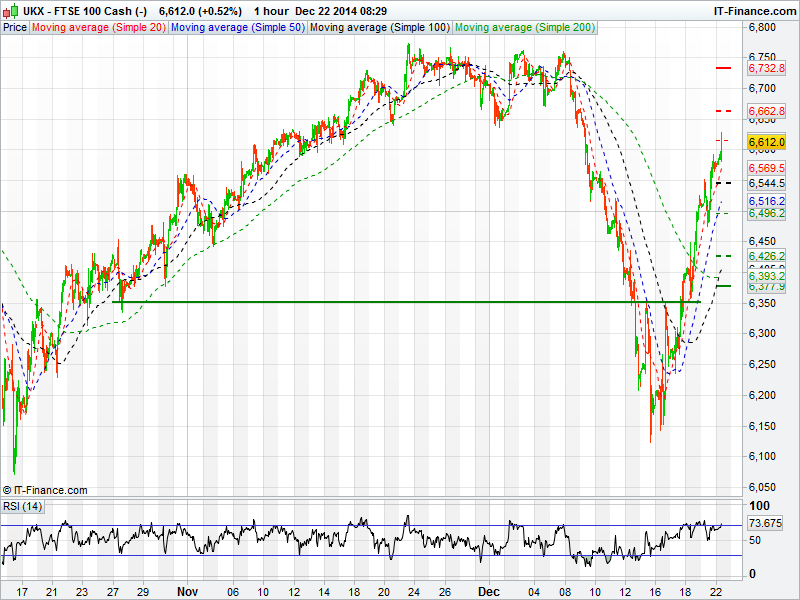Click the red 6,569.5 moving average tag
800x600 pixels.
766,168
